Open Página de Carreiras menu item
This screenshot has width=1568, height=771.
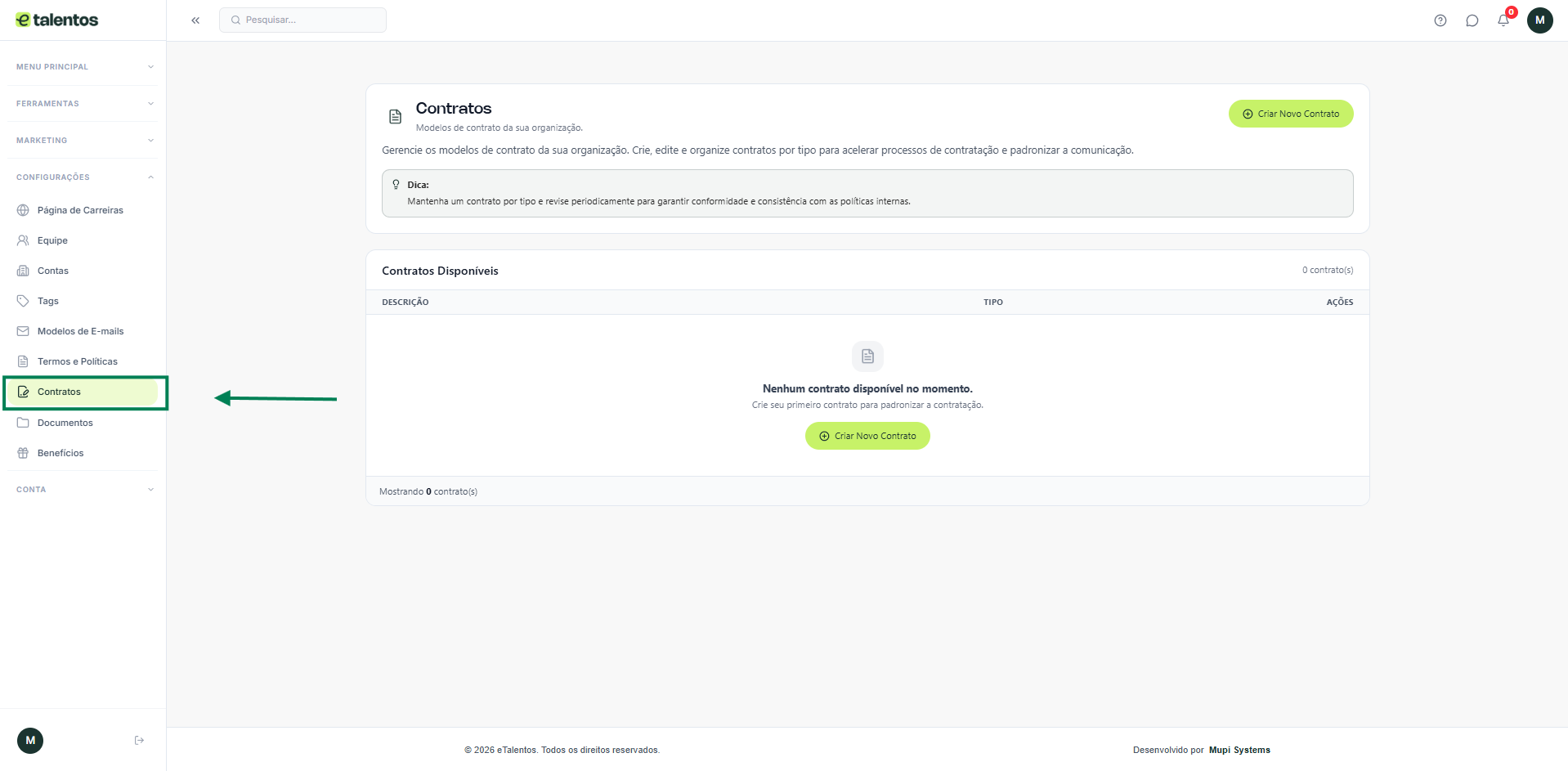(80, 210)
